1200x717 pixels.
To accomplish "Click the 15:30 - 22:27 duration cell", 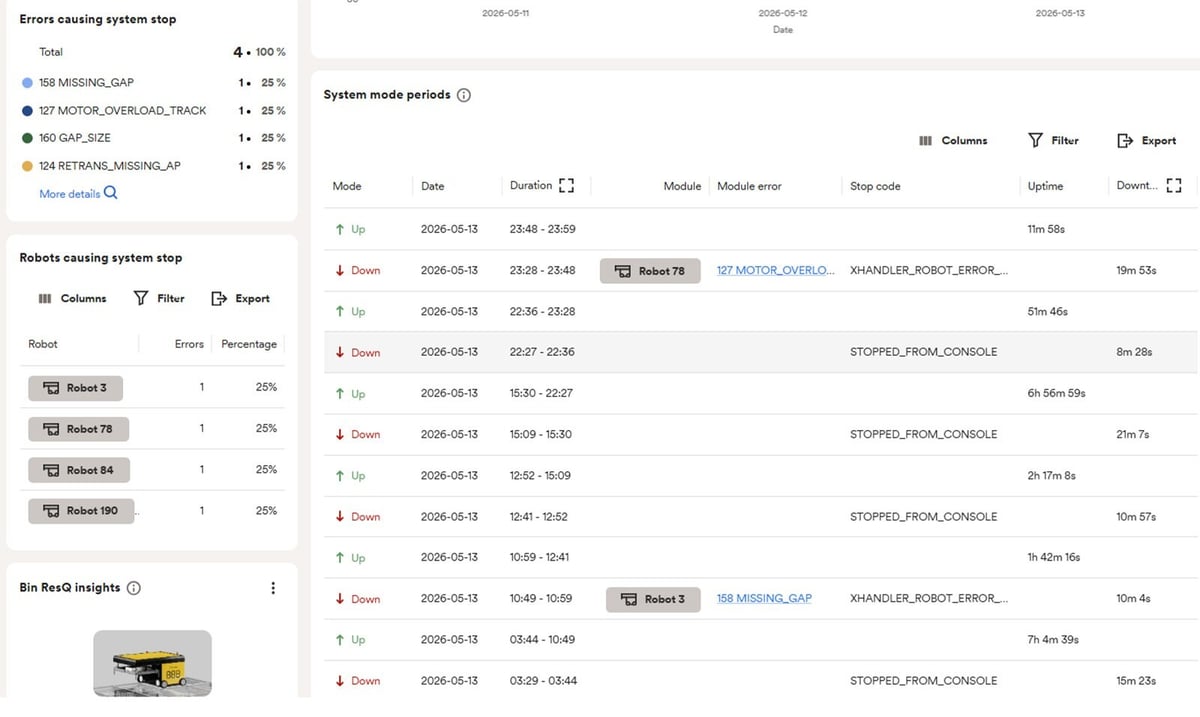I will click(541, 394).
